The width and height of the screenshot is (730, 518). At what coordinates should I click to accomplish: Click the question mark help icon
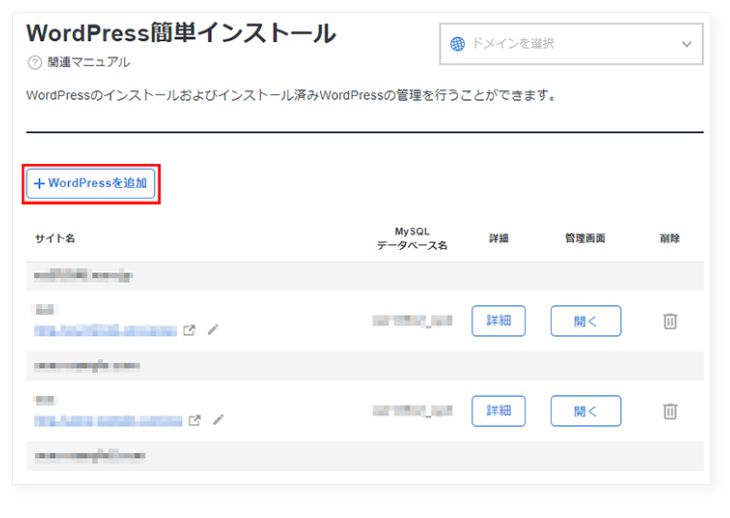pyautogui.click(x=34, y=62)
